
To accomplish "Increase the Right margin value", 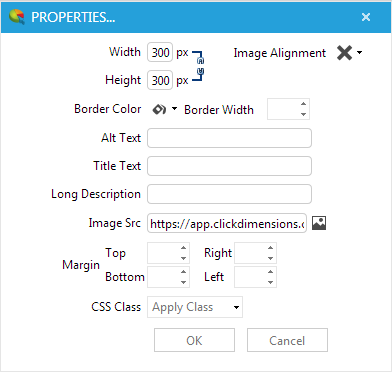I will coord(270,248).
